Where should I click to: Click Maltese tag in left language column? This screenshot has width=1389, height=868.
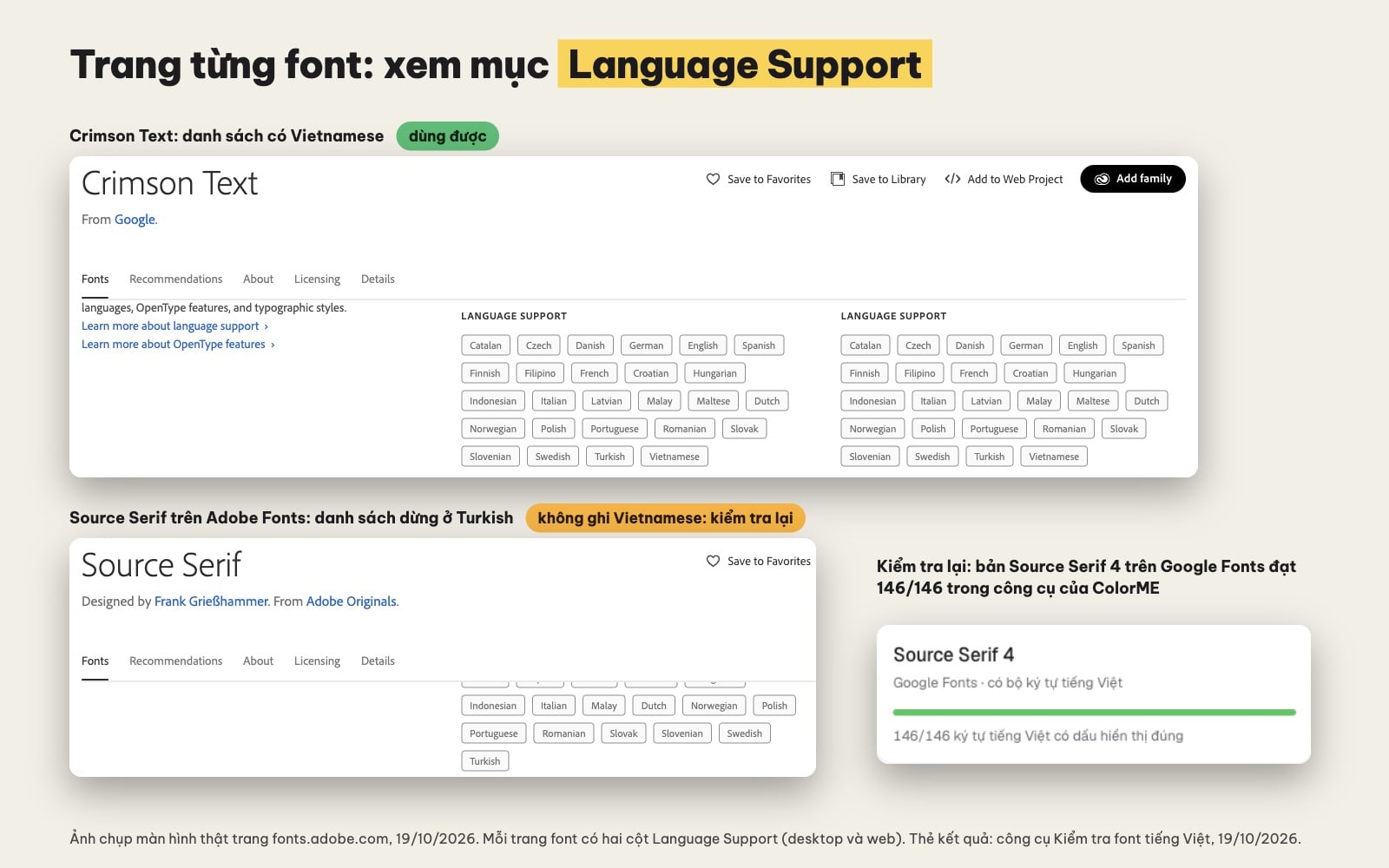713,401
